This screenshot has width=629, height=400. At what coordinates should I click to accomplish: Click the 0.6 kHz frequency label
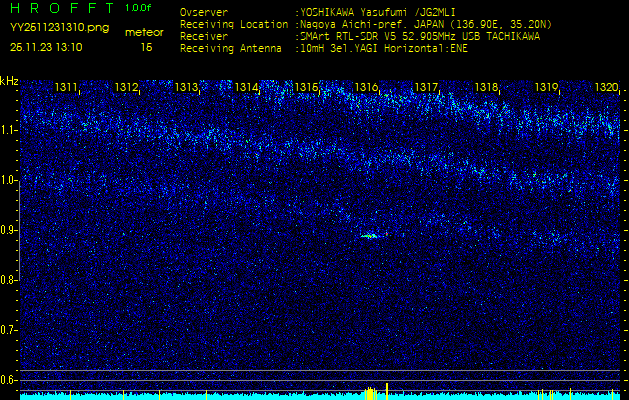tap(9, 379)
